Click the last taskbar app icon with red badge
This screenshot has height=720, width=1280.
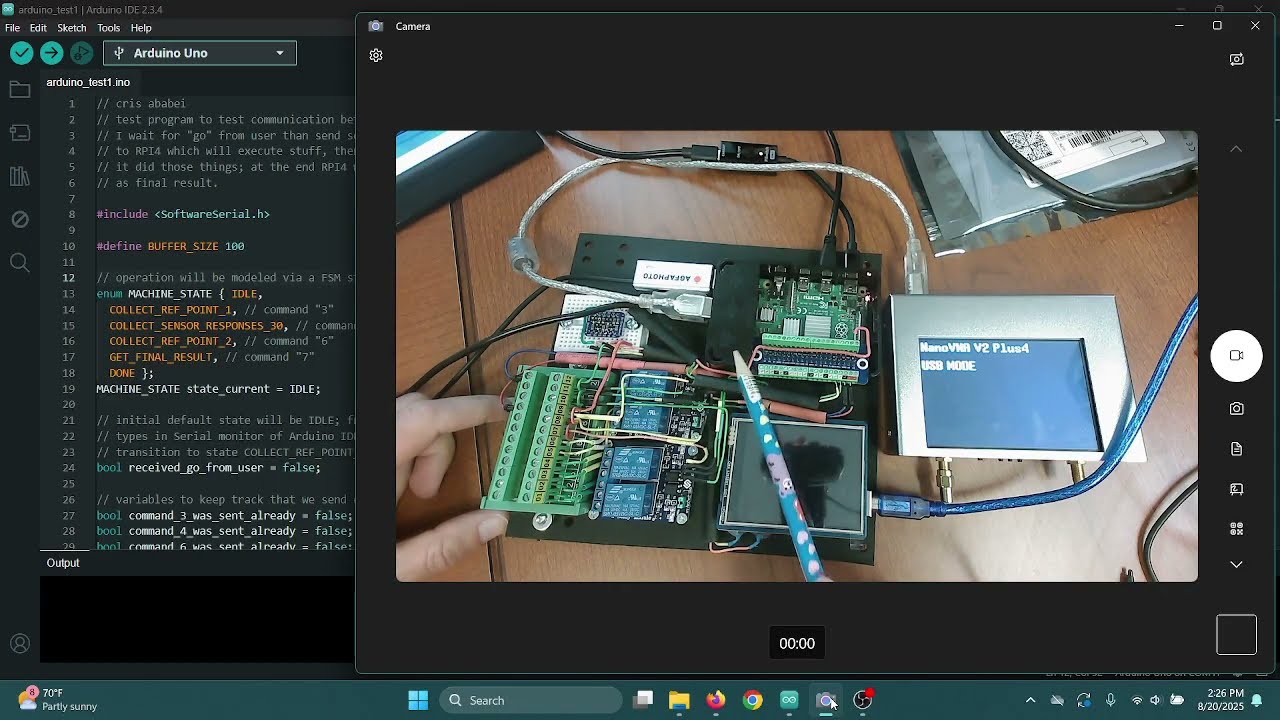click(x=863, y=700)
